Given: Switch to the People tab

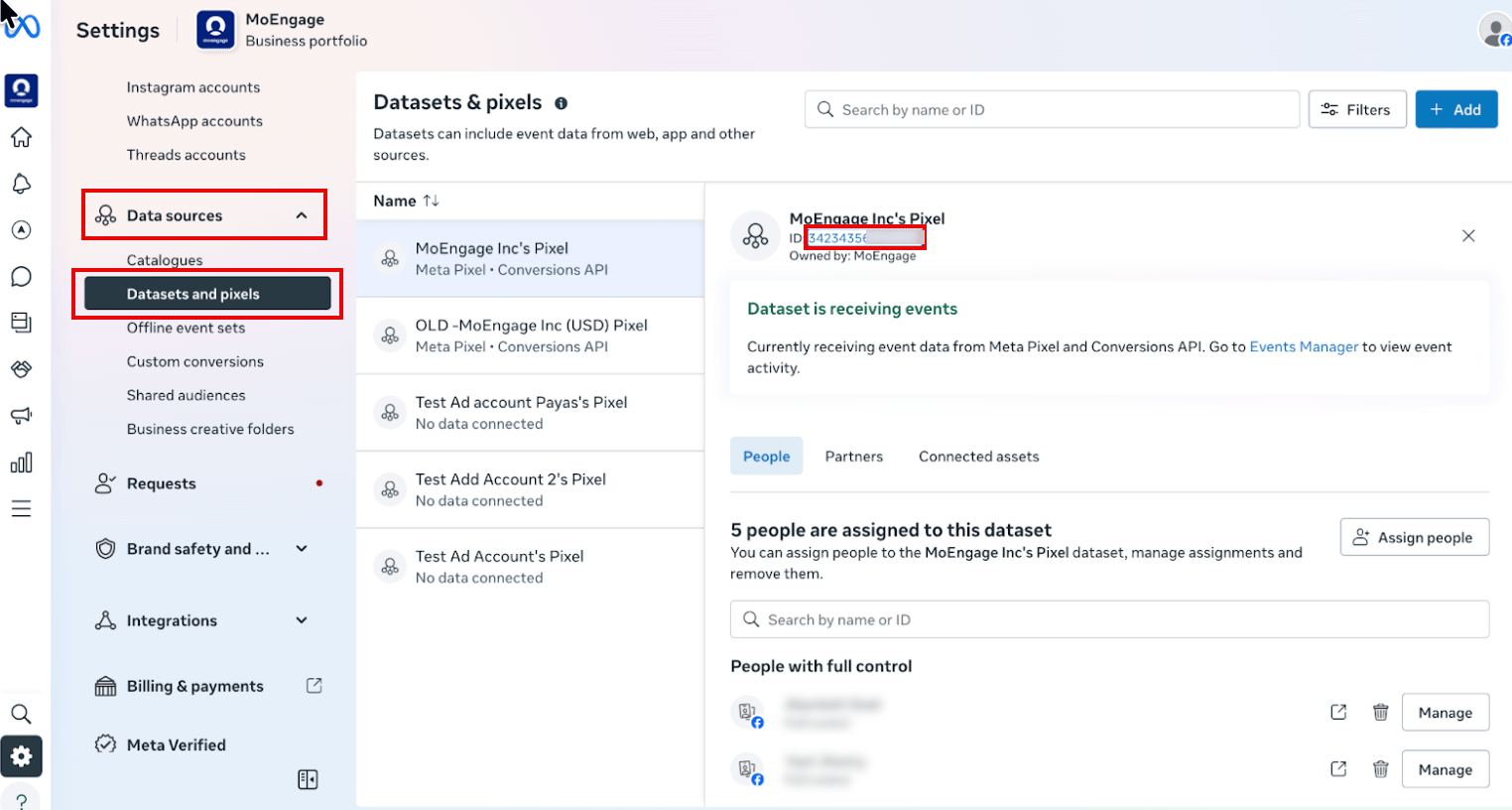Looking at the screenshot, I should click(x=767, y=457).
